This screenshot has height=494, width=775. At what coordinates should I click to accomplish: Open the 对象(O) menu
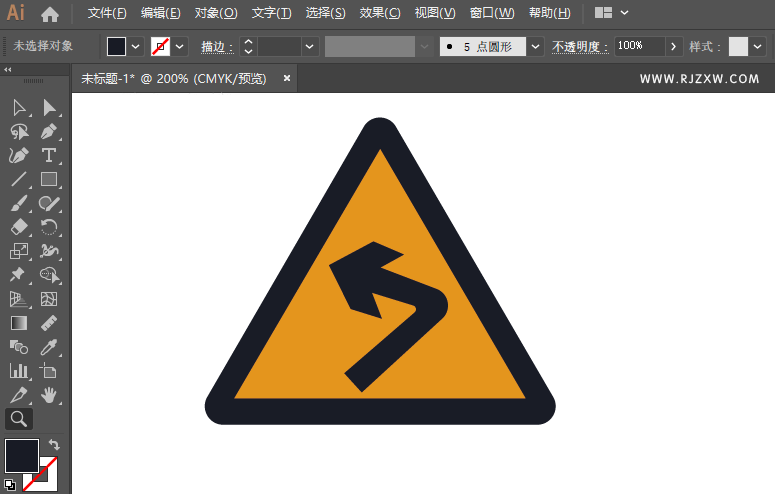[x=215, y=13]
